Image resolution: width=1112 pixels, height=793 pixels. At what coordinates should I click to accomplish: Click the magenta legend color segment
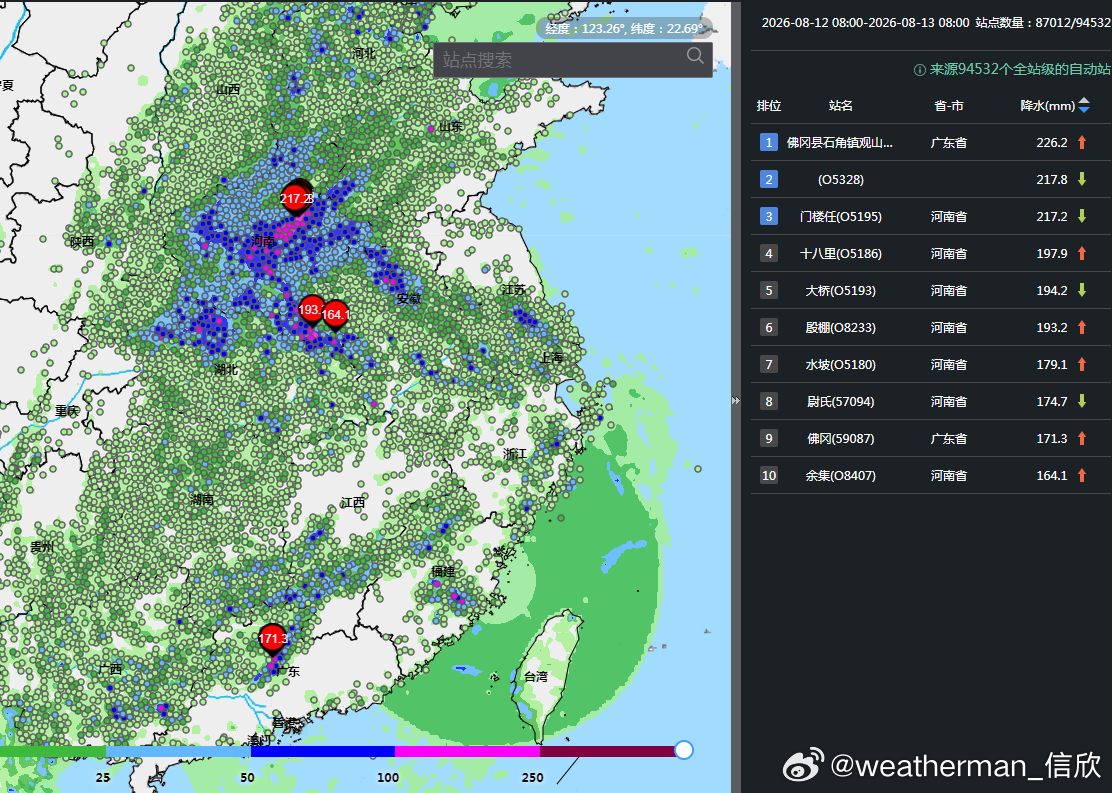[x=467, y=751]
